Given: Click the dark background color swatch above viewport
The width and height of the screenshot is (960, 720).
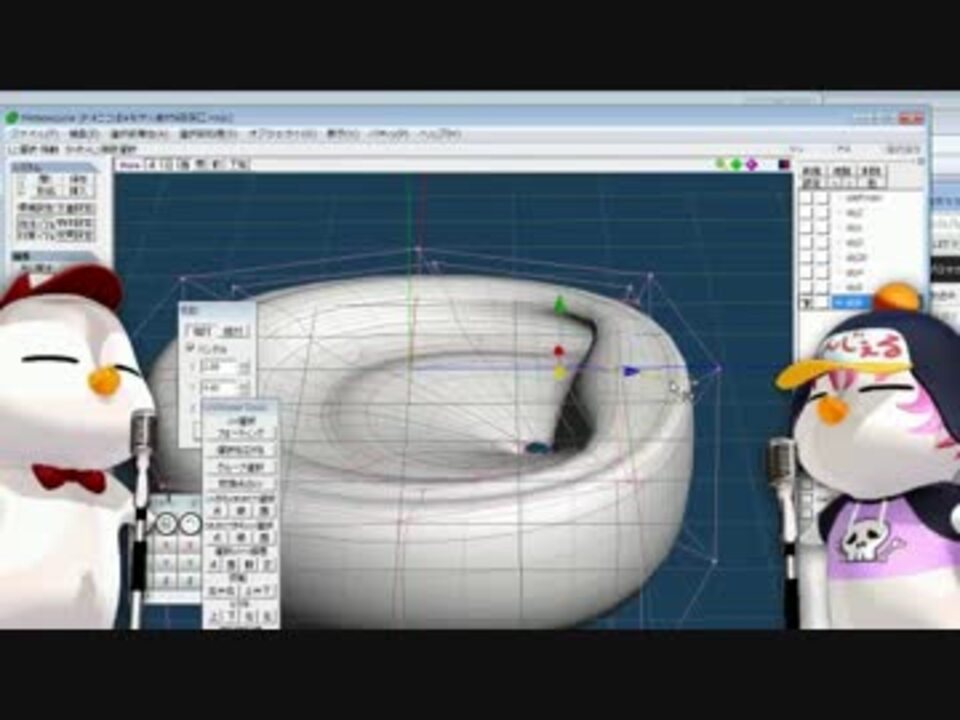Looking at the screenshot, I should tap(784, 164).
